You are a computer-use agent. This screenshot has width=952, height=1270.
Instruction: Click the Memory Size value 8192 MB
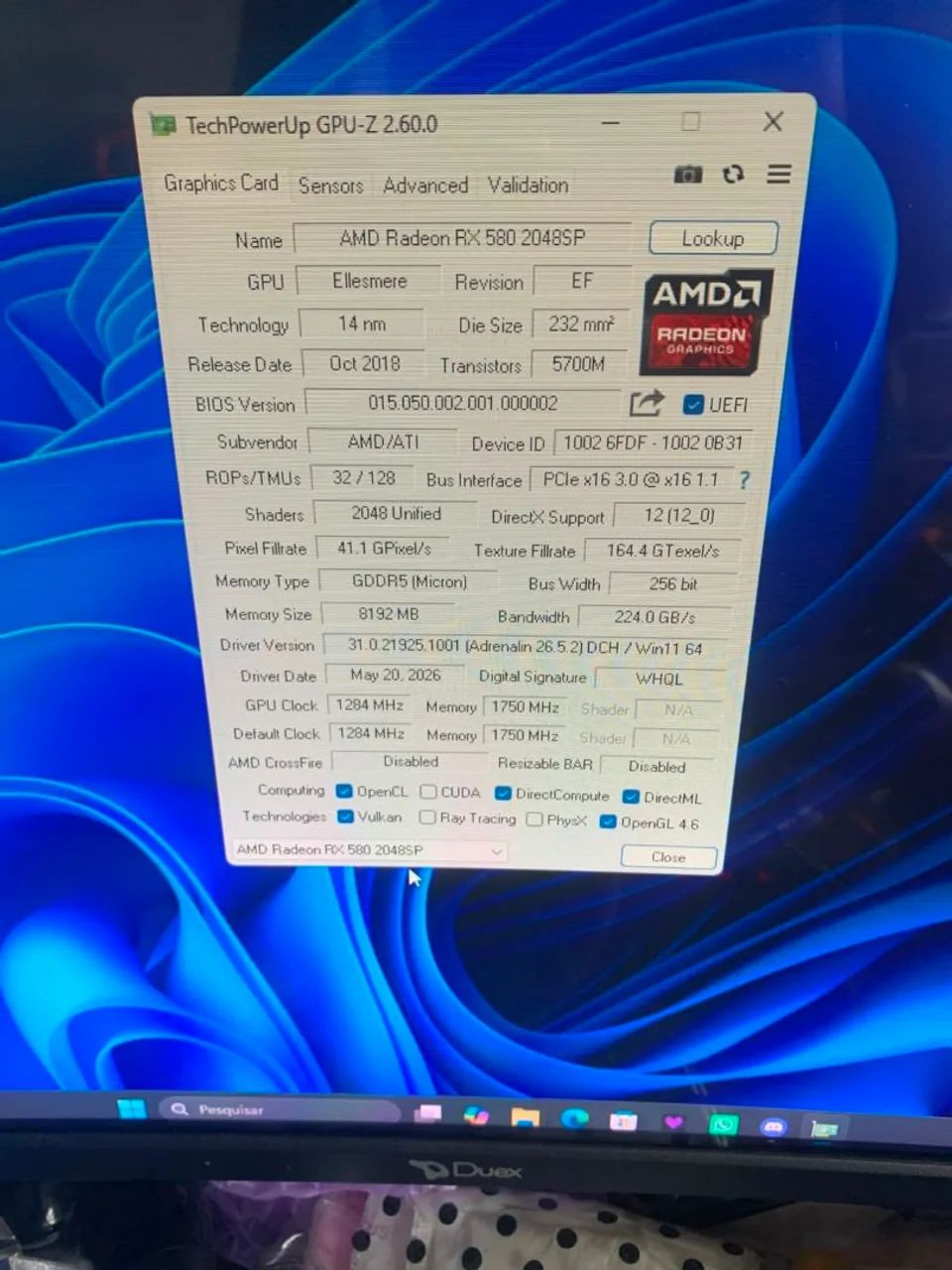389,614
